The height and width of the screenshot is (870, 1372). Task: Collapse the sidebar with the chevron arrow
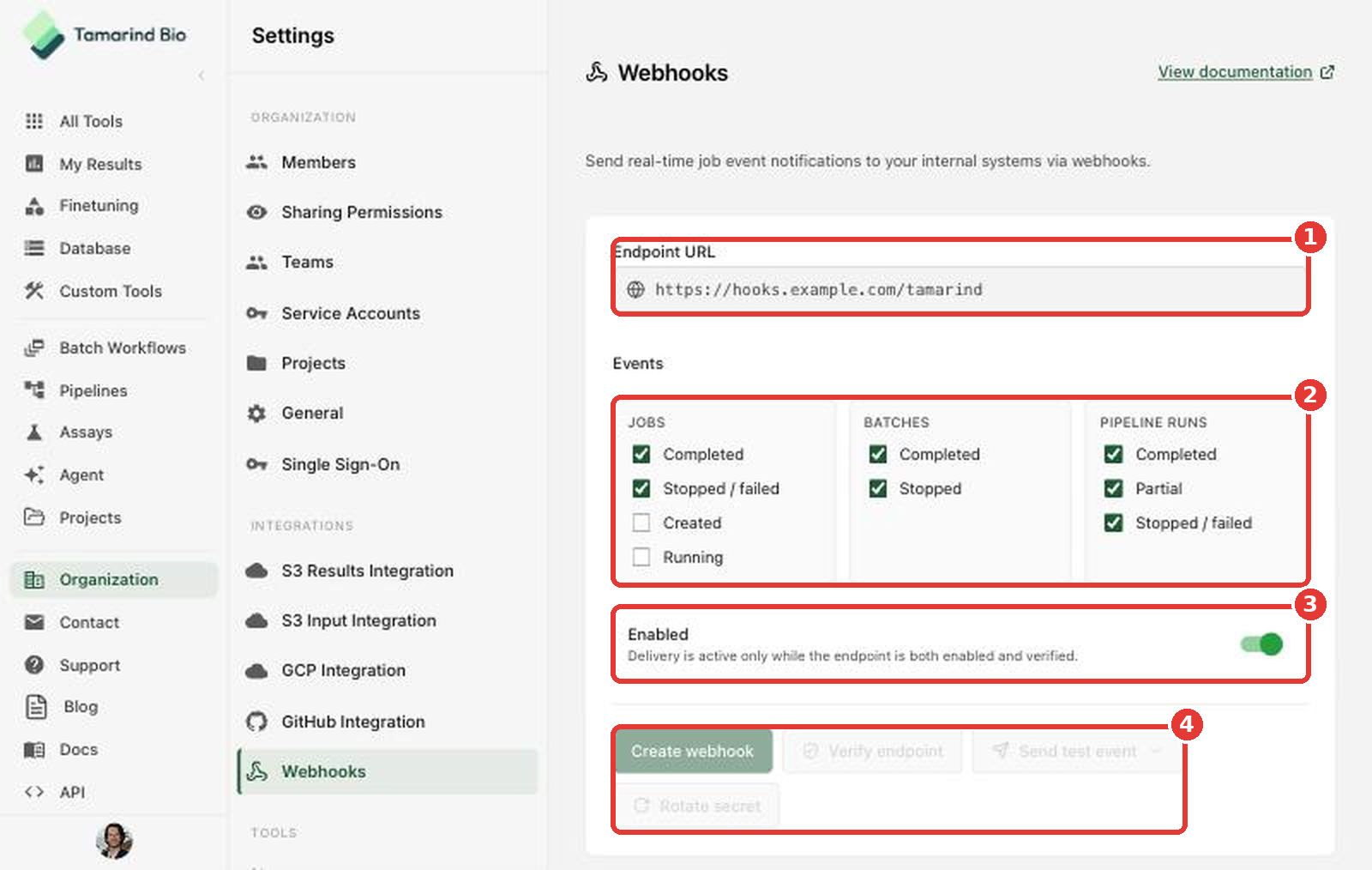(x=202, y=76)
